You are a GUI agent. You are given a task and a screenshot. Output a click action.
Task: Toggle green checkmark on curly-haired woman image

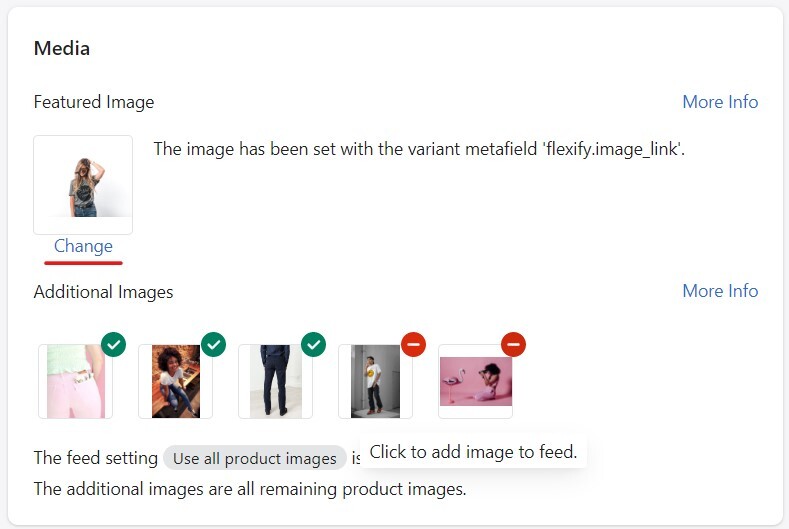214,345
